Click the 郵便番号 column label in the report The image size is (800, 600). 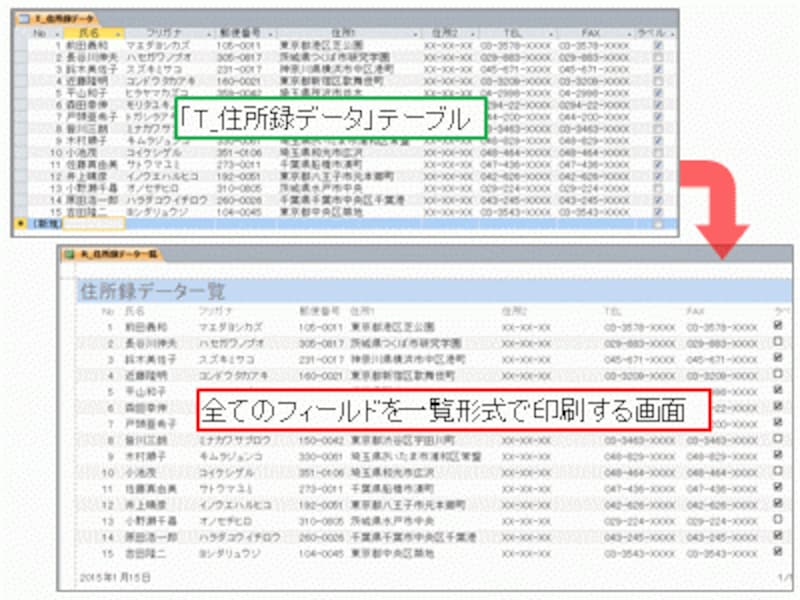[x=319, y=311]
